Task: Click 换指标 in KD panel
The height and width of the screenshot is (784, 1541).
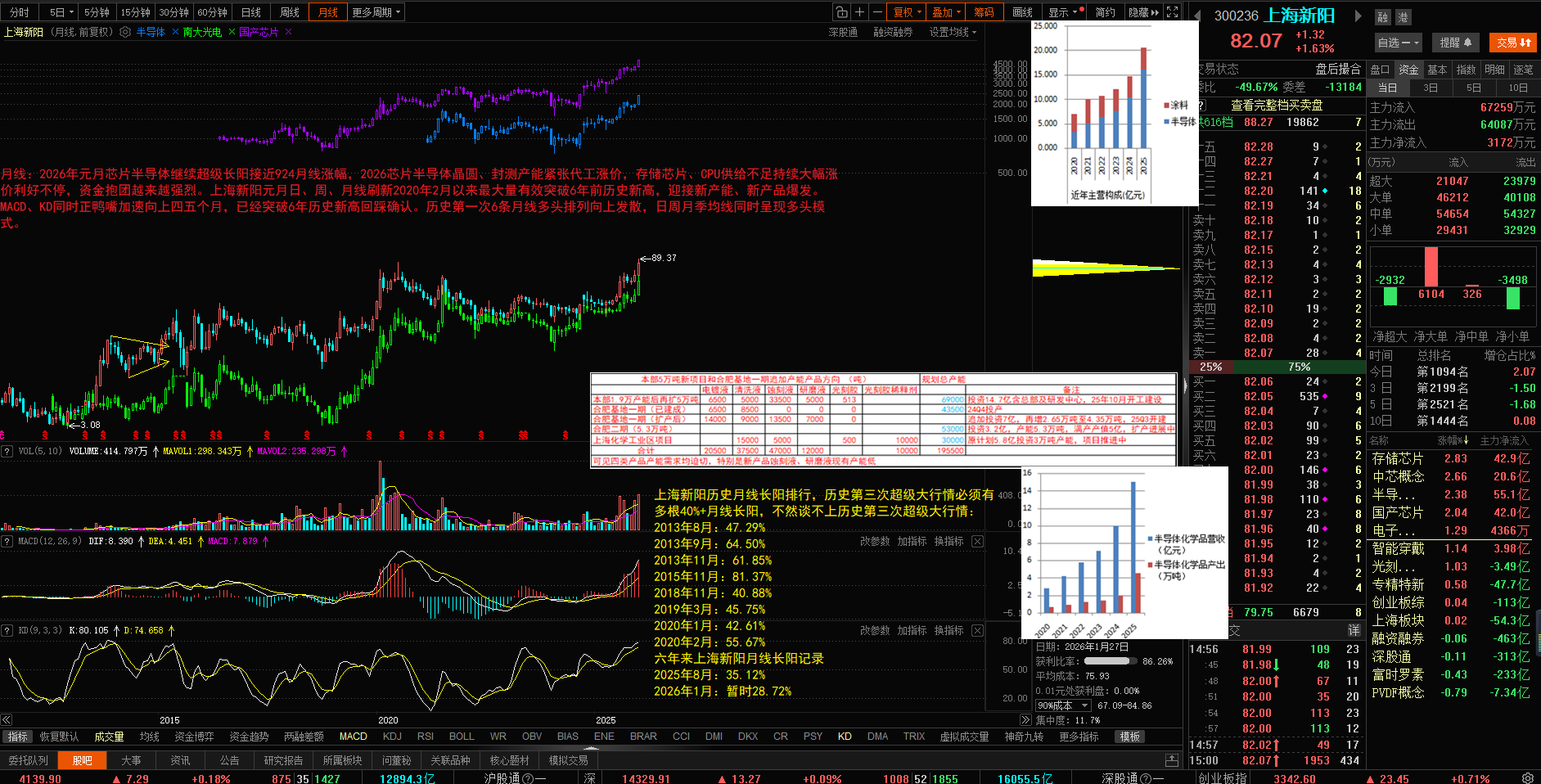Action: (949, 630)
